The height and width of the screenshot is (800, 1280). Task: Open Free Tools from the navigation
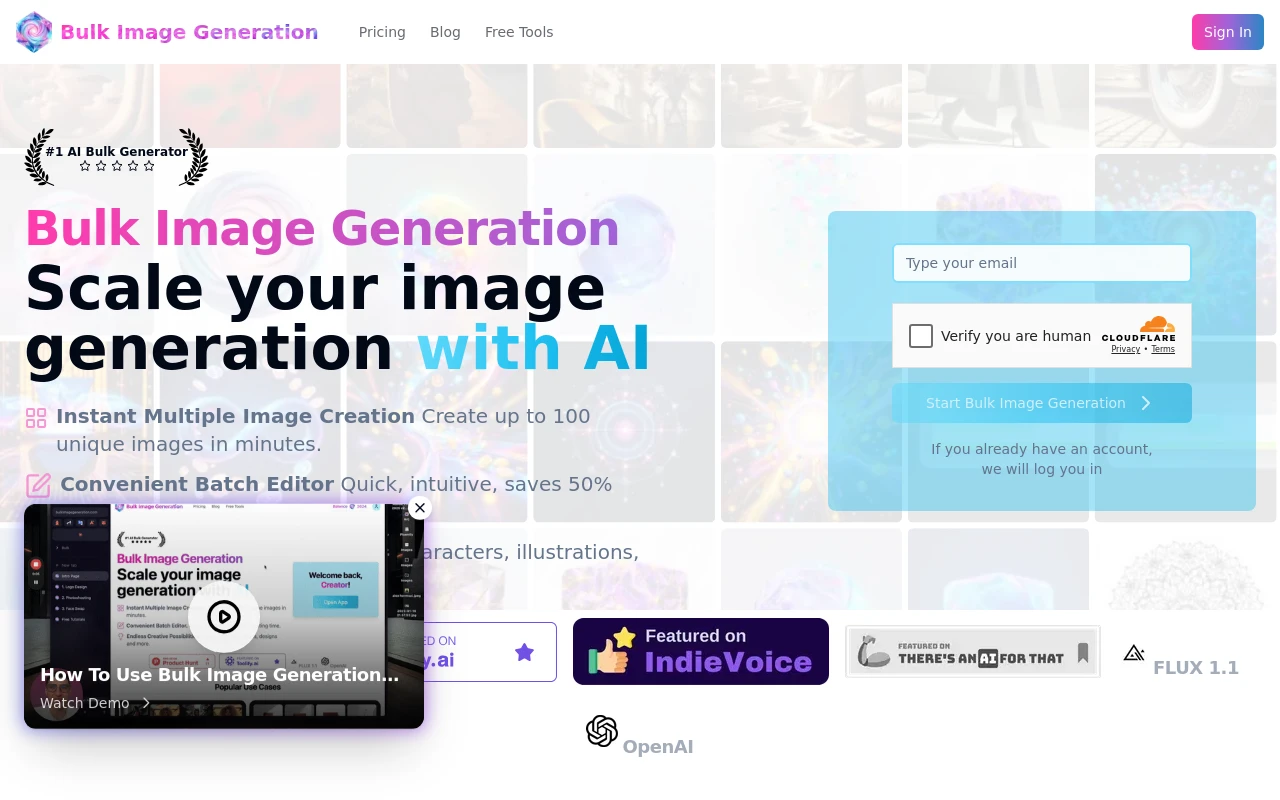(x=519, y=32)
